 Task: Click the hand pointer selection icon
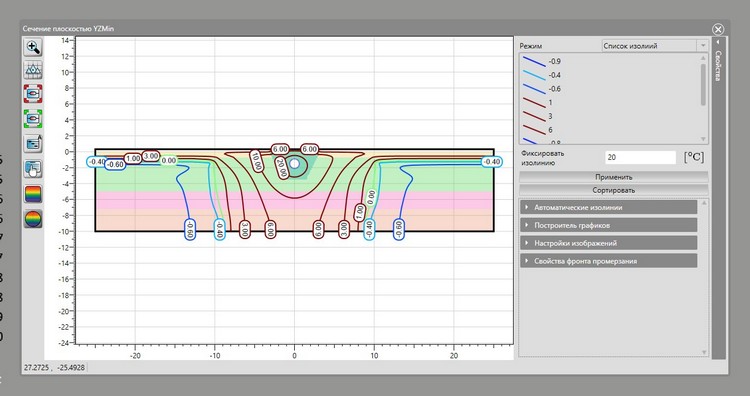(33, 169)
